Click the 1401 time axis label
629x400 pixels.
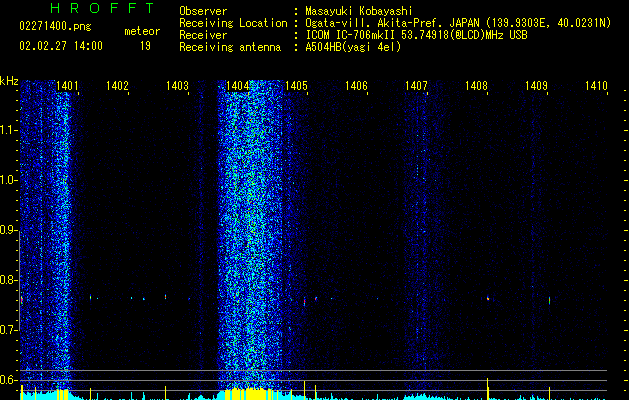pyautogui.click(x=67, y=86)
